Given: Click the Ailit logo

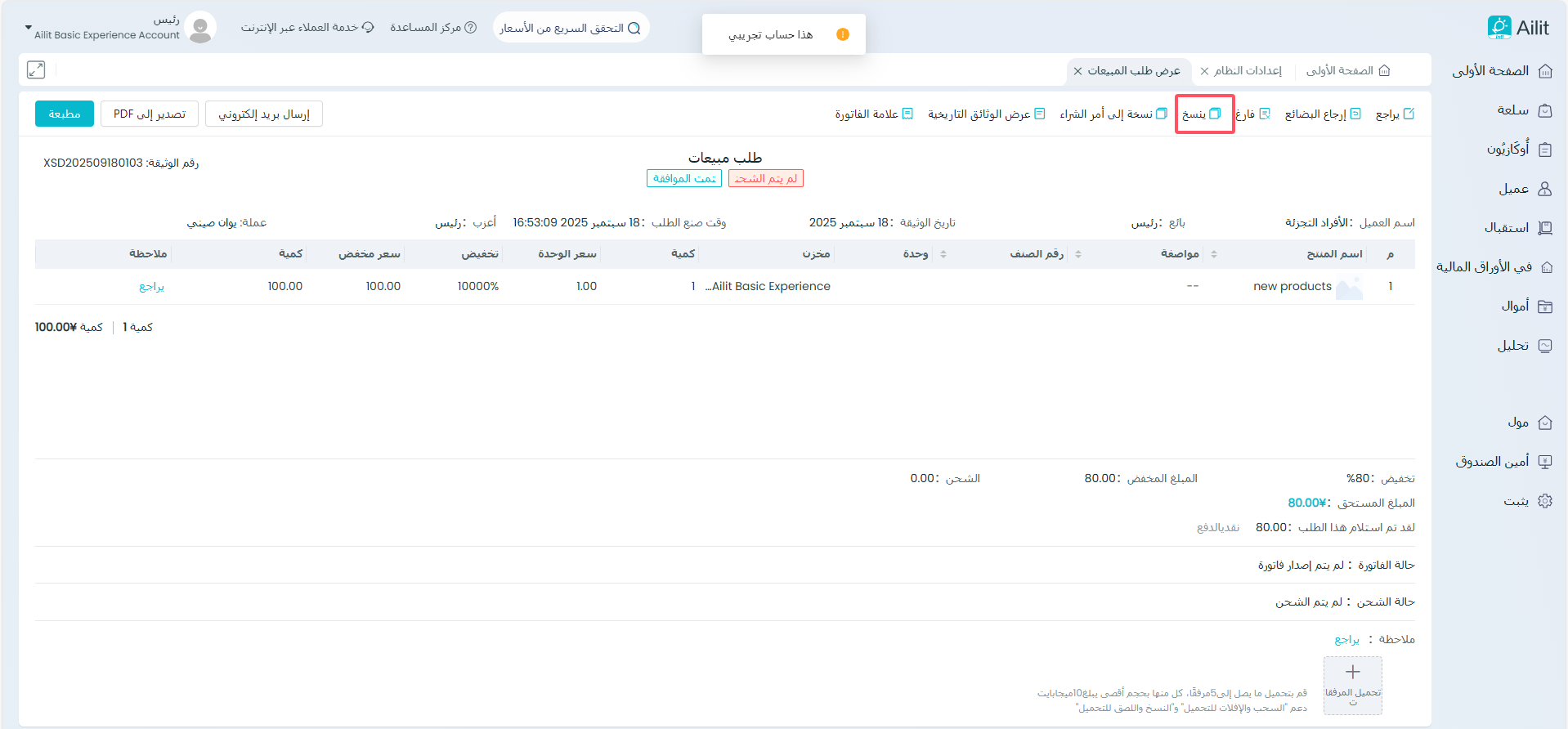Looking at the screenshot, I should coord(1517,28).
